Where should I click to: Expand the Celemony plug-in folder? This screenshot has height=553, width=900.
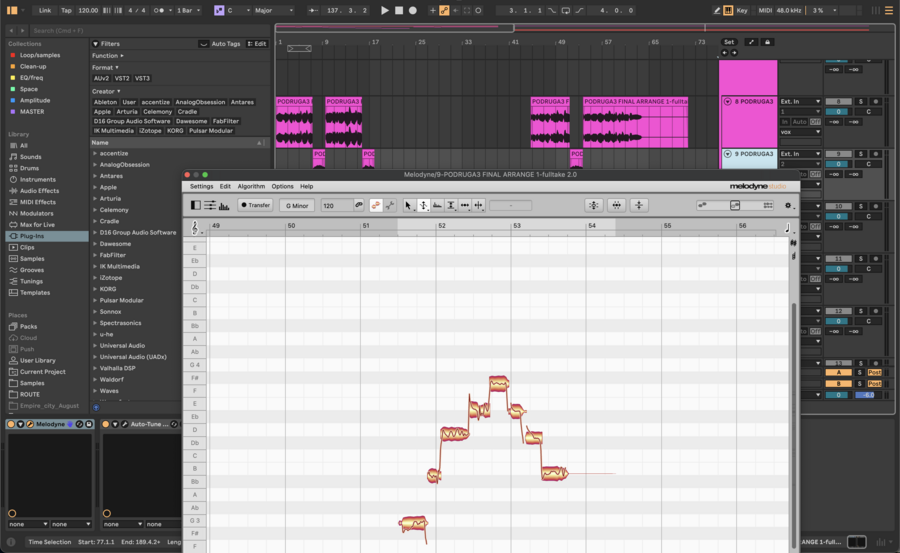[x=95, y=210]
